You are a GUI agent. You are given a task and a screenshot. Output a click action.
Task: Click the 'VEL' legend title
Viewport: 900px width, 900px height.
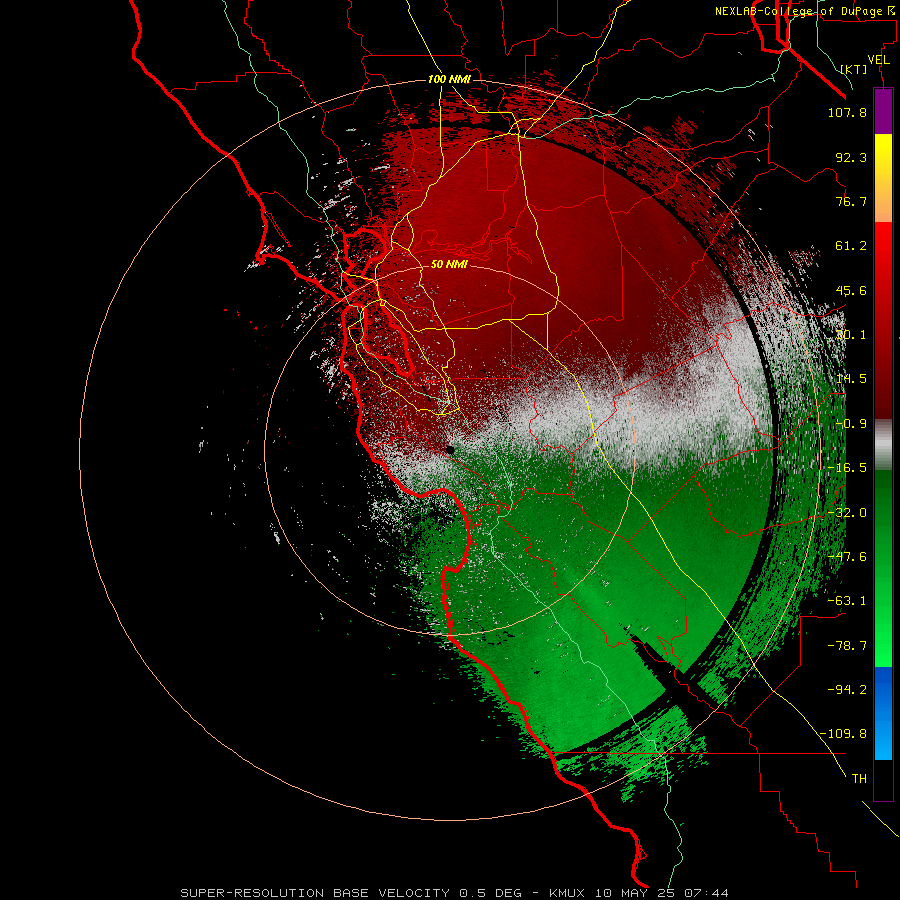[x=878, y=59]
